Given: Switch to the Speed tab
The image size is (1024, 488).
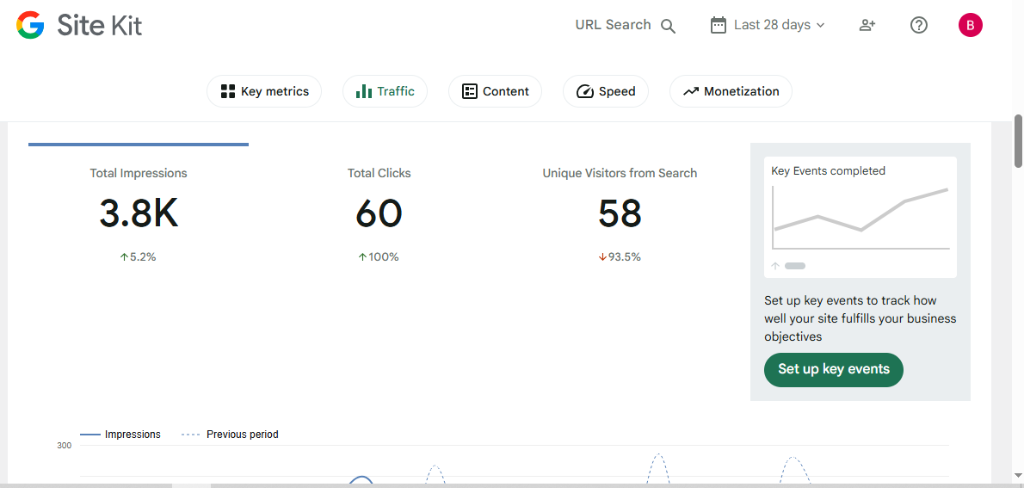Looking at the screenshot, I should (606, 91).
